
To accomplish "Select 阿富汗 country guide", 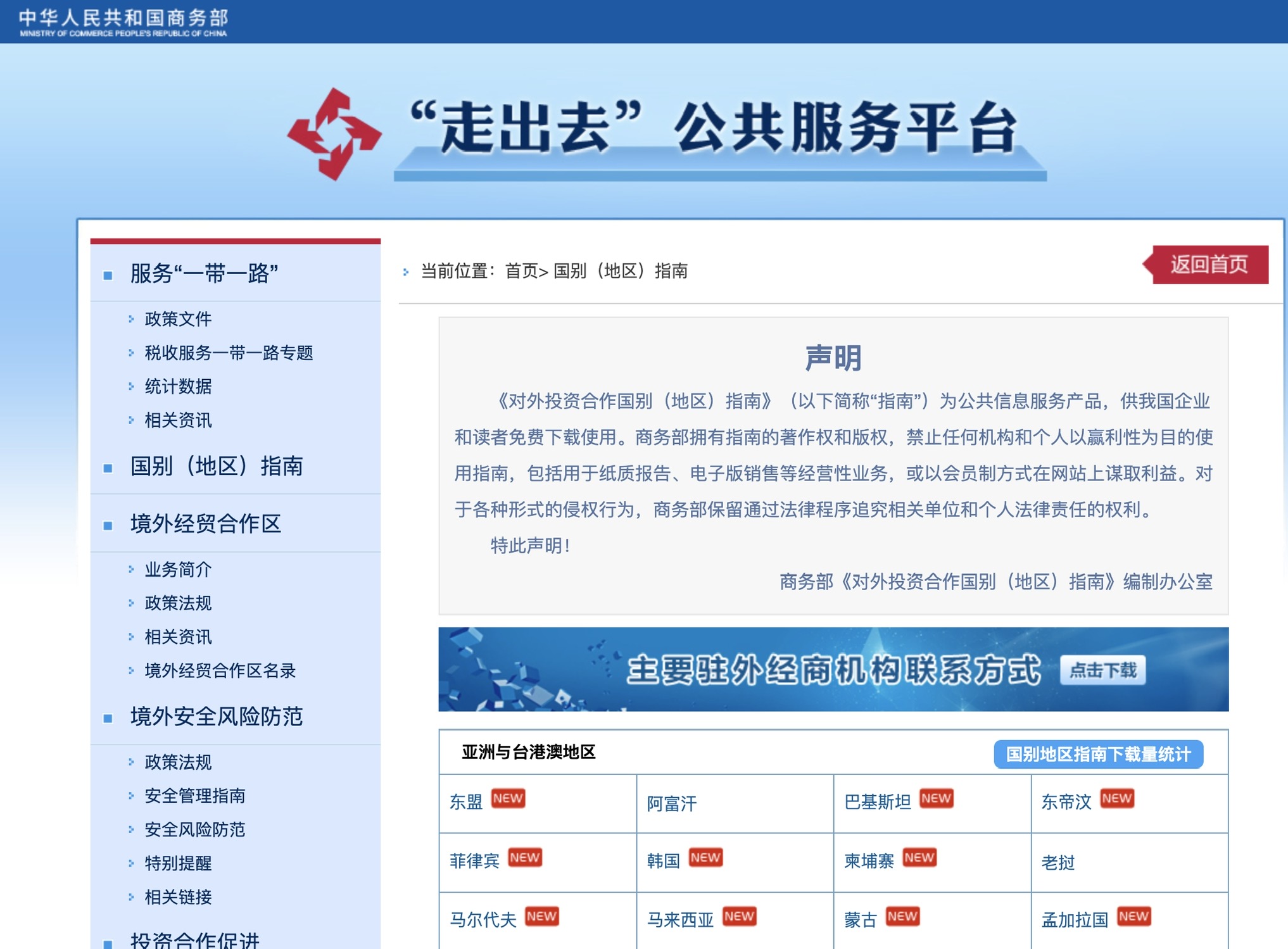I will (672, 803).
